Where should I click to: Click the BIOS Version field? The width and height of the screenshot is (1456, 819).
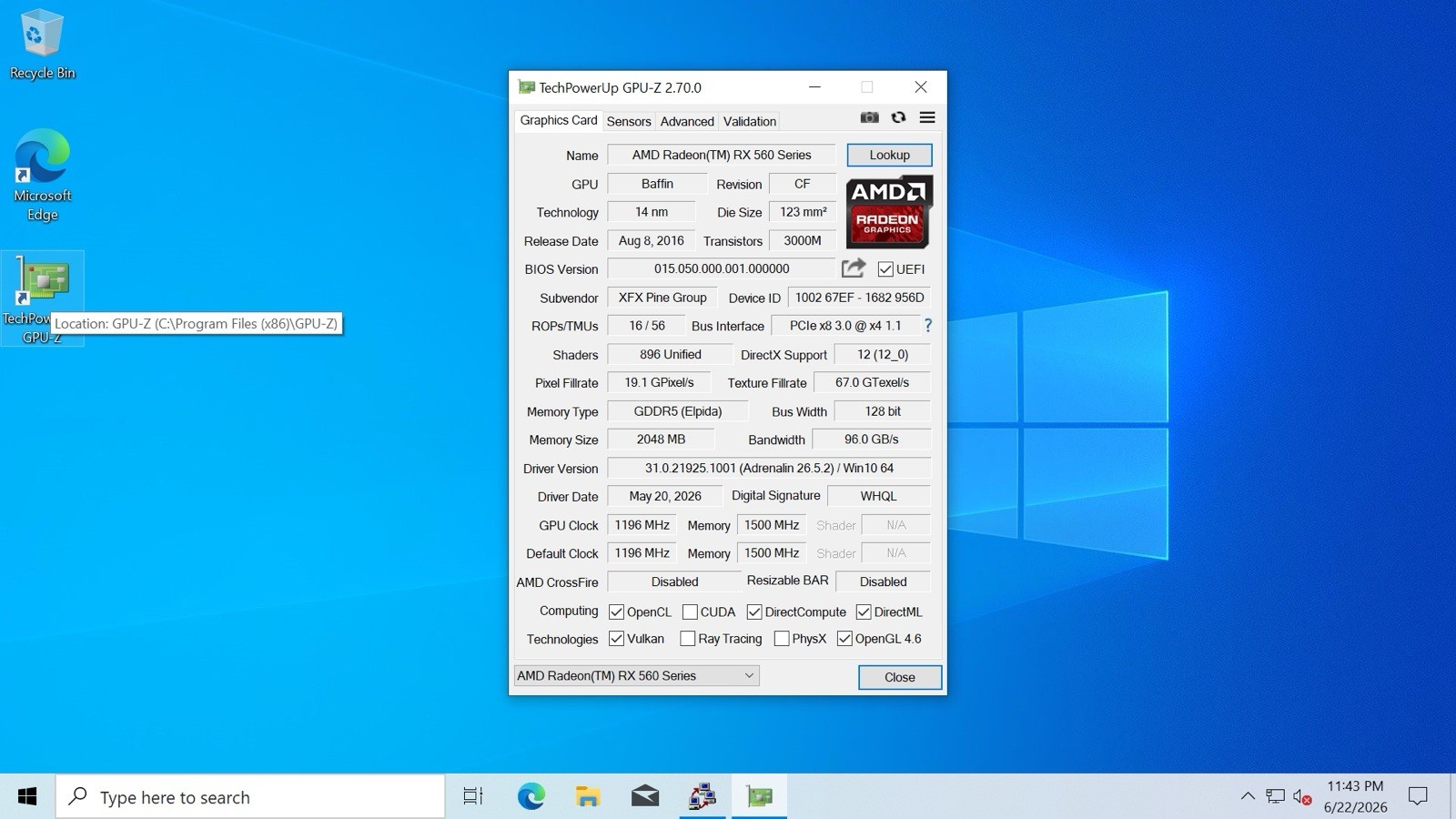pos(722,268)
